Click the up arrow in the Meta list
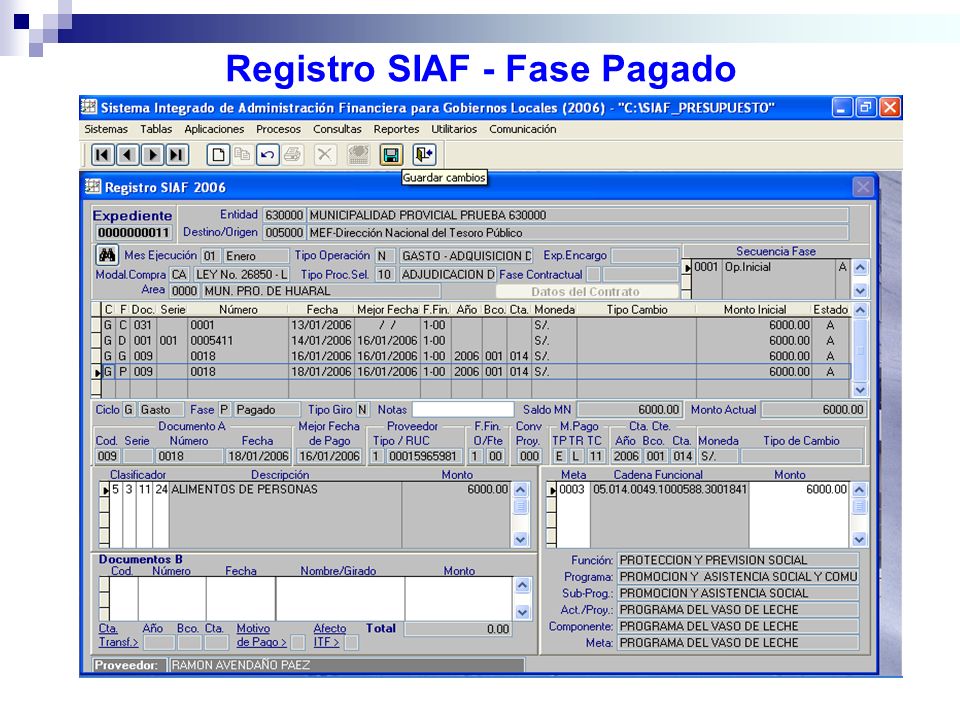This screenshot has height=720, width=960. pyautogui.click(x=859, y=490)
